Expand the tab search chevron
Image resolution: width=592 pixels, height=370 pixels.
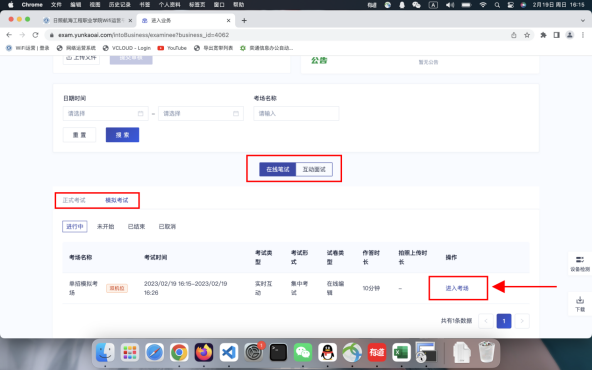point(583,20)
